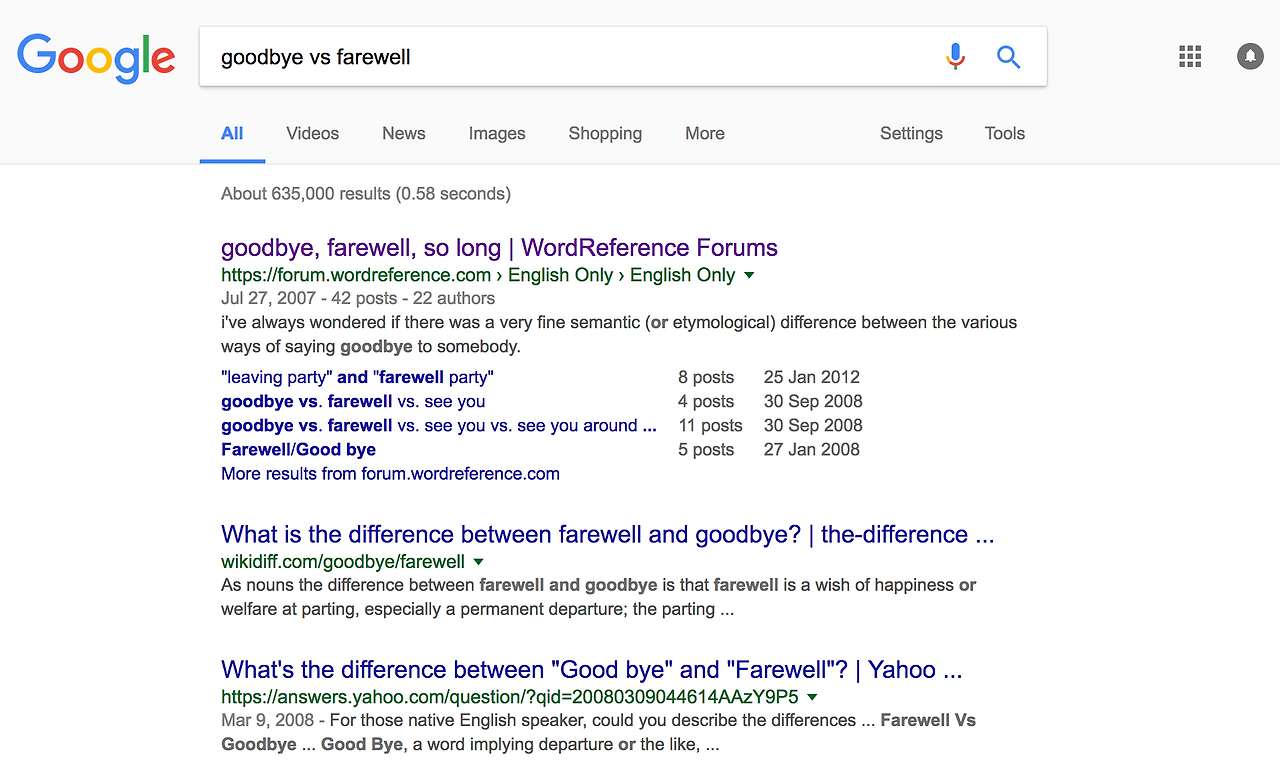This screenshot has width=1280, height=777.
Task: Expand the dropdown arrow beside the answers.yahoo.com URL
Action: (x=812, y=697)
